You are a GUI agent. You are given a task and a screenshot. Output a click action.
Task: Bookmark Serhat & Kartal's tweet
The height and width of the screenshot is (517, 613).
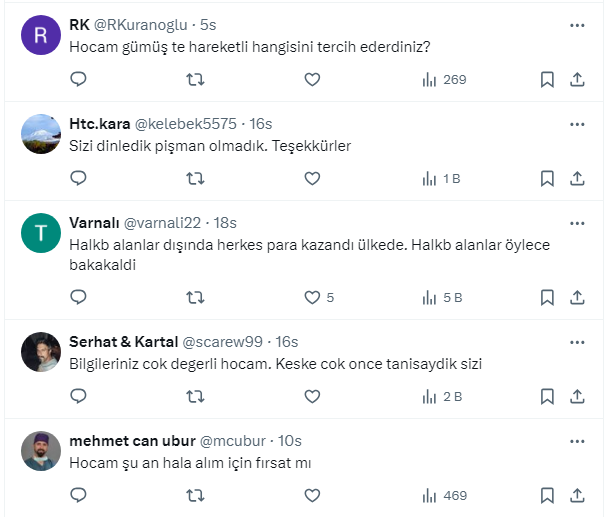pos(547,396)
